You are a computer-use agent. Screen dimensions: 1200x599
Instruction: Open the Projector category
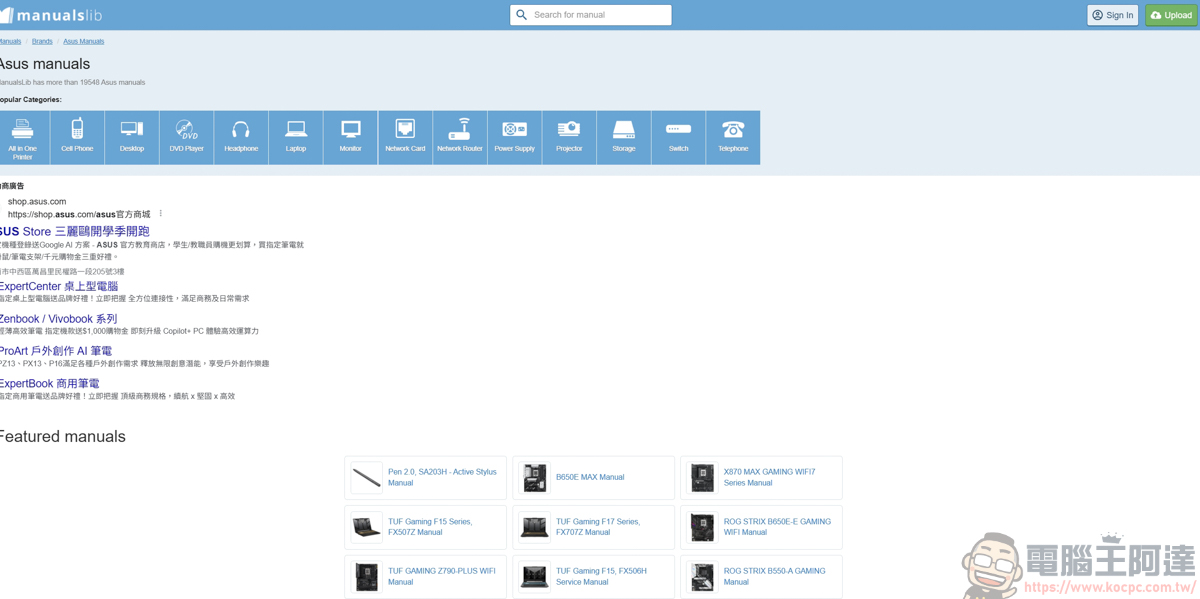(569, 138)
